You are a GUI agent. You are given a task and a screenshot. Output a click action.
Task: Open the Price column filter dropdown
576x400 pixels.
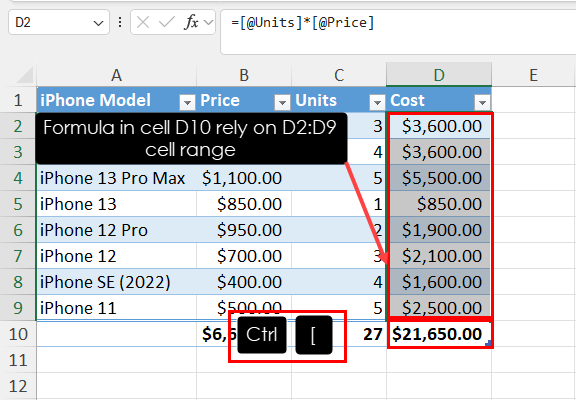click(x=282, y=102)
